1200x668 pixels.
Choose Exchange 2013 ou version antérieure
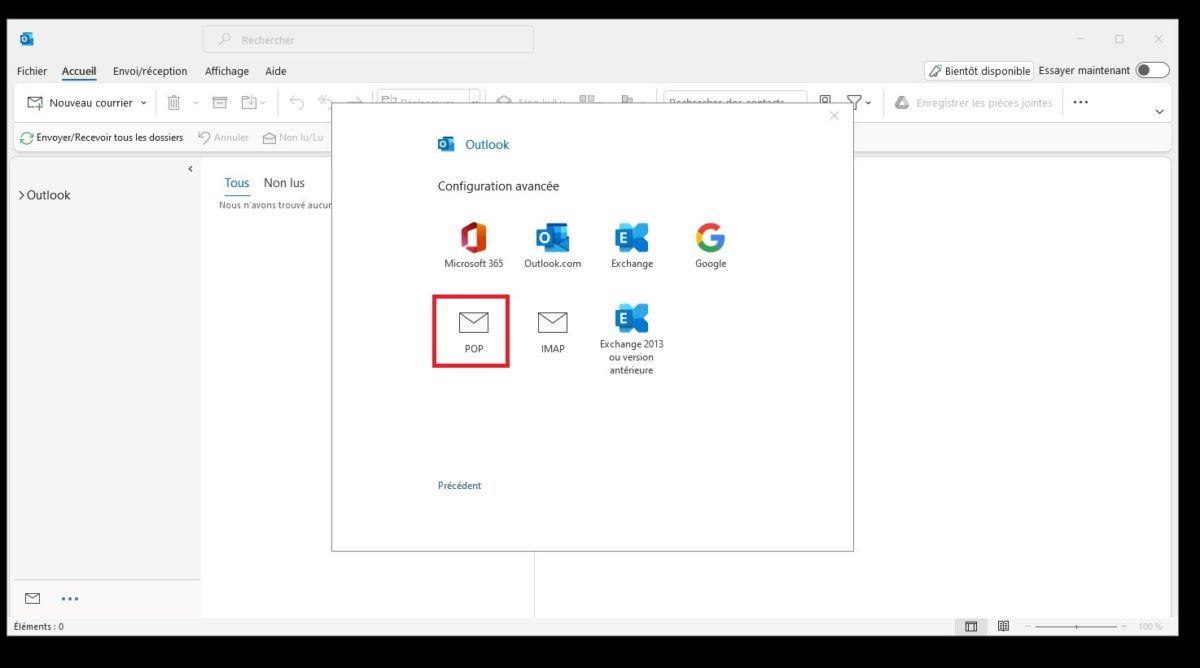point(631,320)
